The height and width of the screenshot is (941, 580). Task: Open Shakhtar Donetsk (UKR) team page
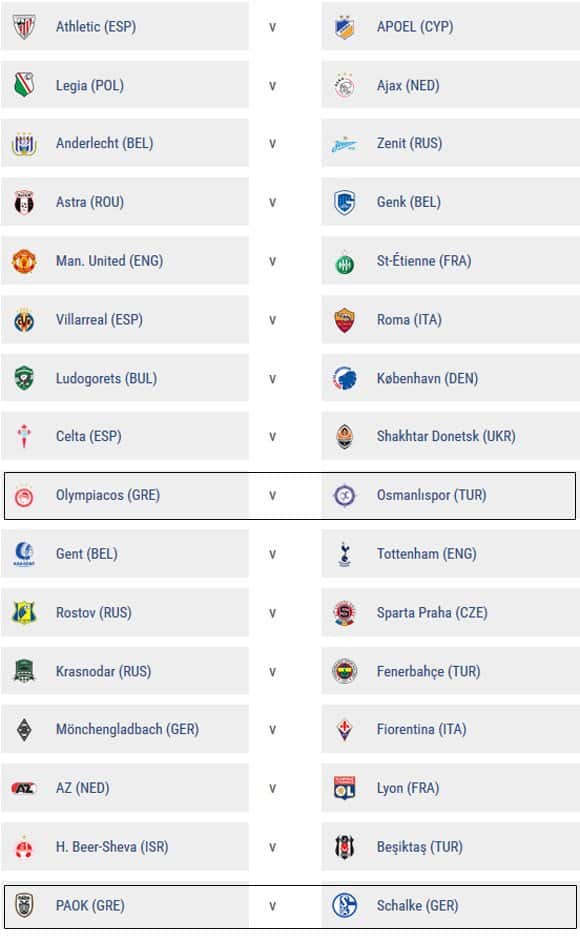coord(446,436)
